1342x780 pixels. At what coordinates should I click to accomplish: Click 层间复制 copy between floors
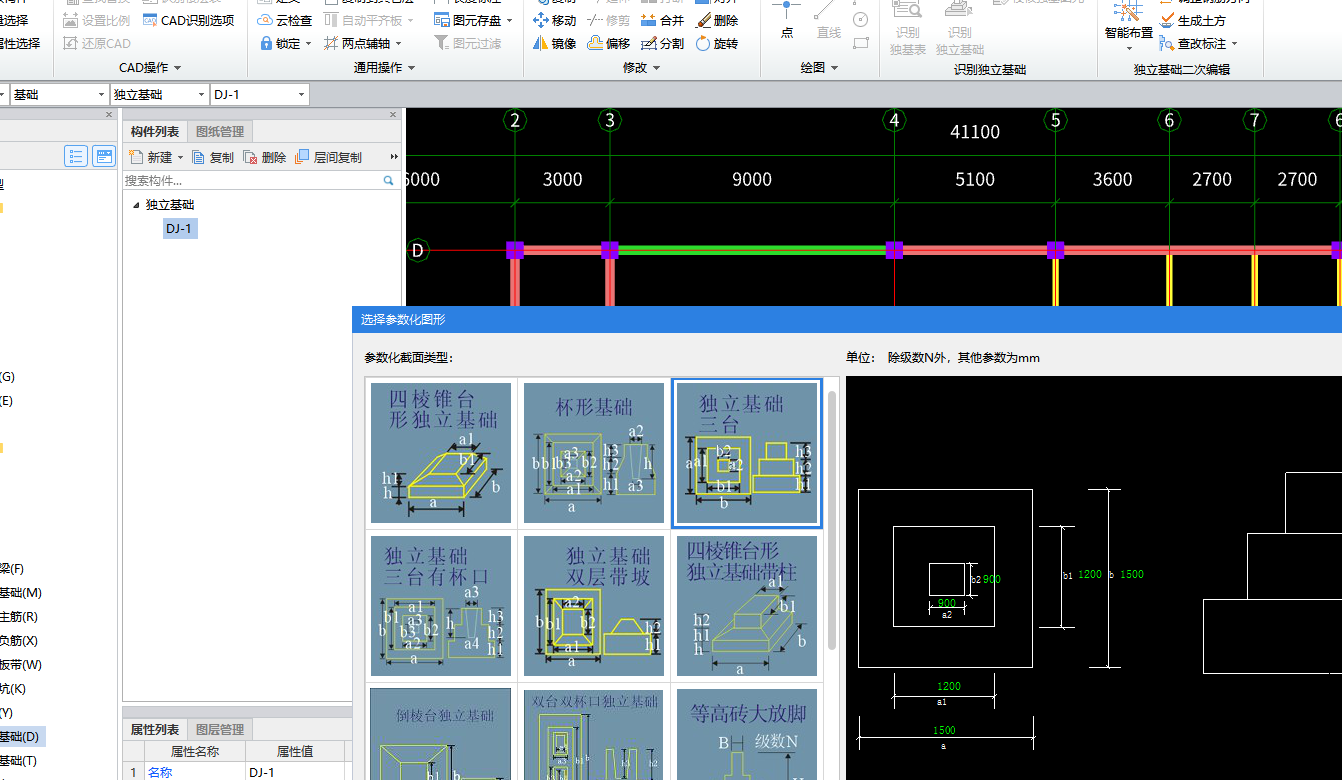pyautogui.click(x=329, y=157)
